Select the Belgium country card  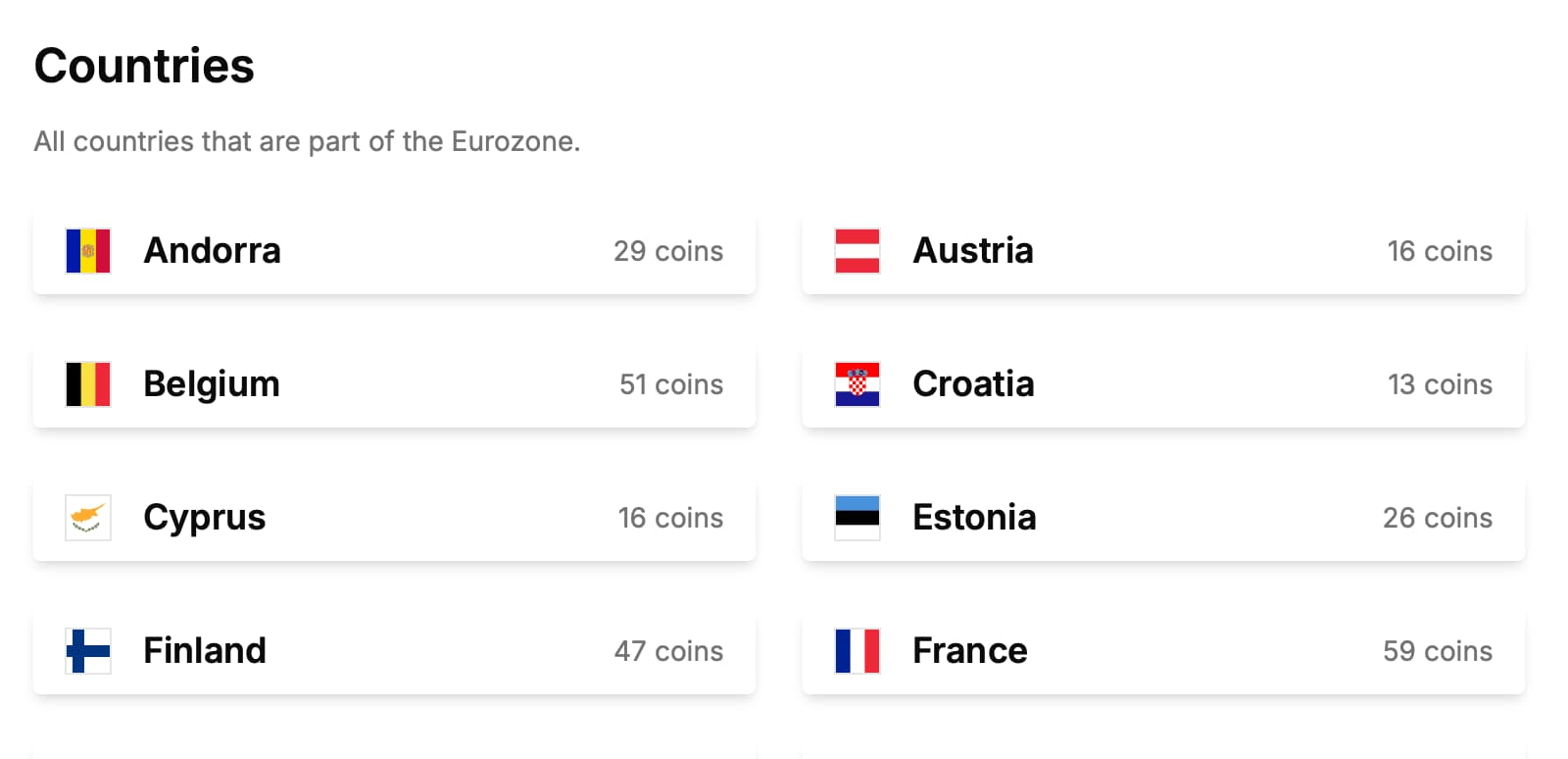click(x=394, y=384)
